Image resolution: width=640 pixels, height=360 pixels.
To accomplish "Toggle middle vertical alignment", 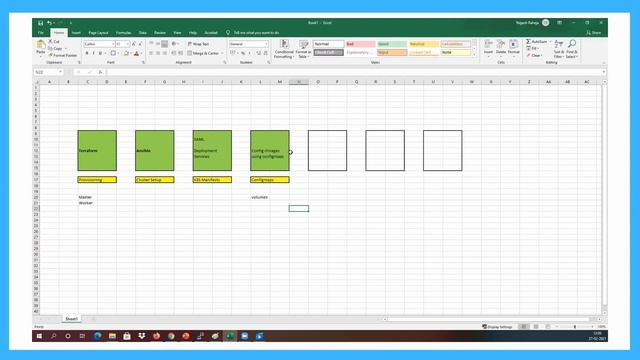I will coord(158,44).
